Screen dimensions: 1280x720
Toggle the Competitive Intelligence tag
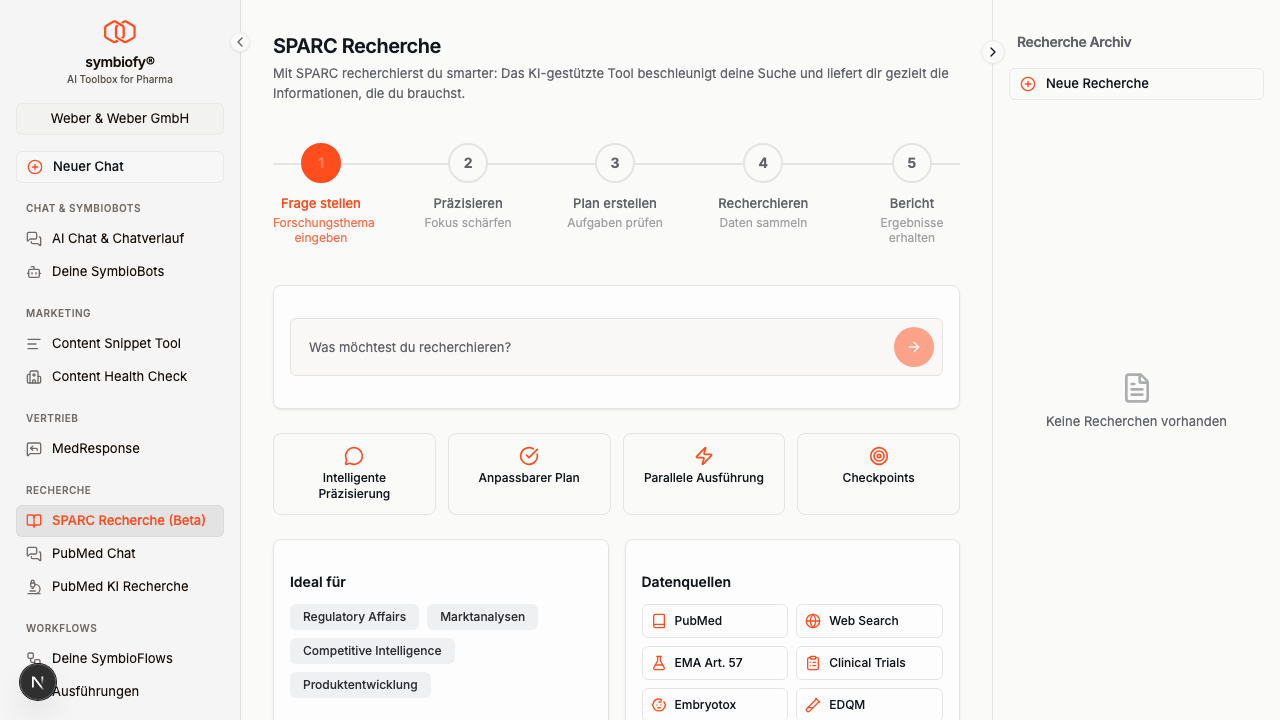coord(372,650)
